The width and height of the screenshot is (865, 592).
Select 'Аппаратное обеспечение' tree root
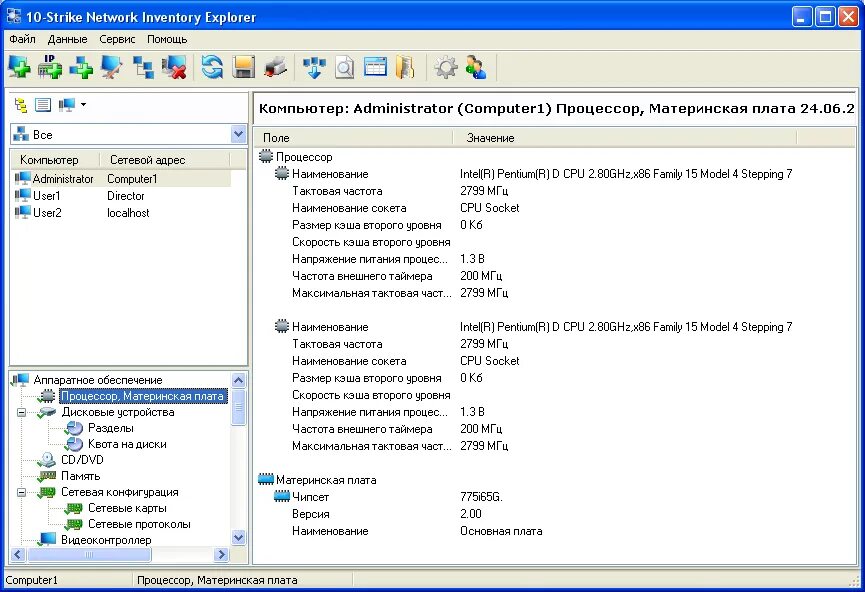point(98,380)
